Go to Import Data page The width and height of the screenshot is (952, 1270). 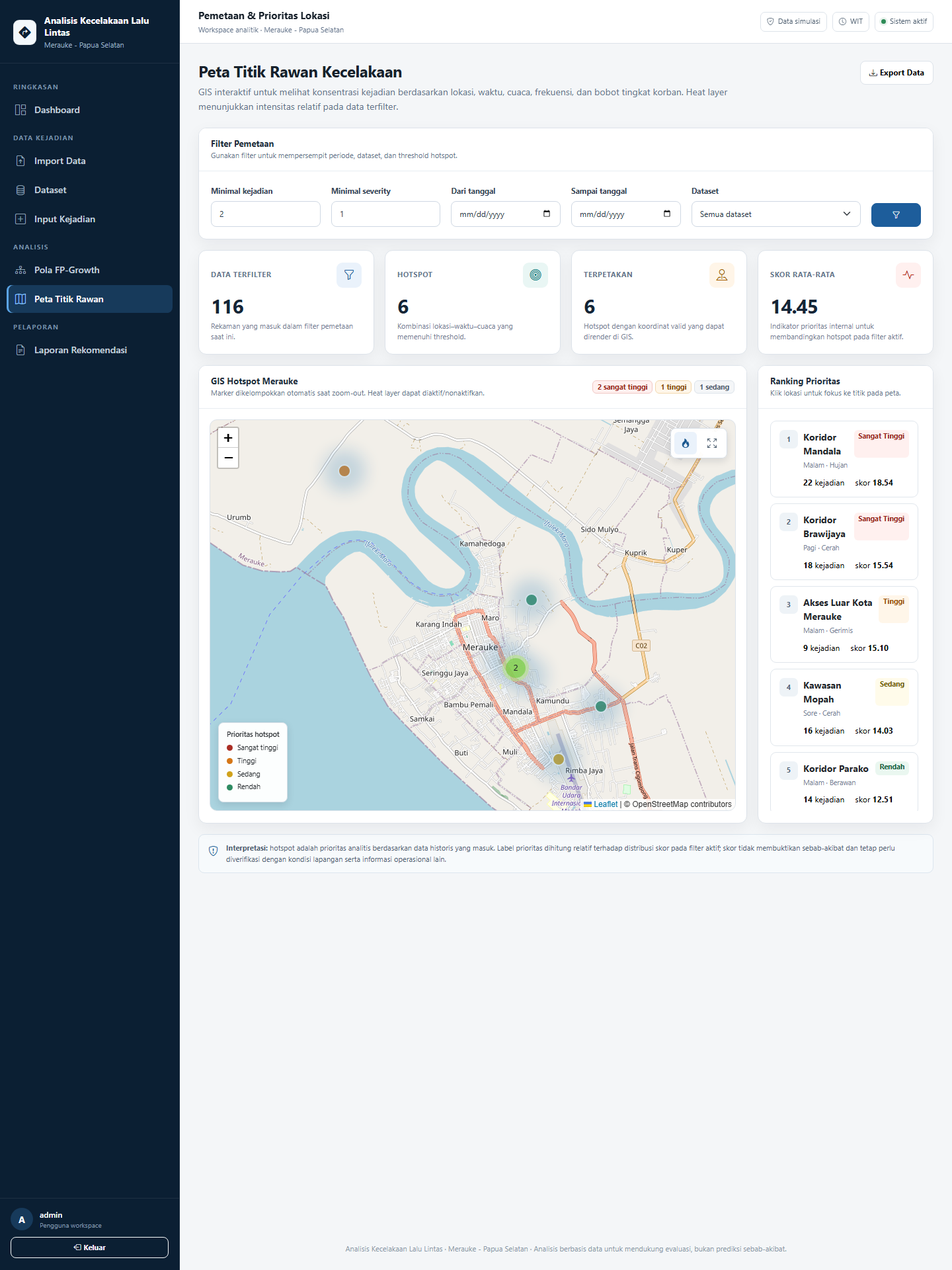point(89,161)
